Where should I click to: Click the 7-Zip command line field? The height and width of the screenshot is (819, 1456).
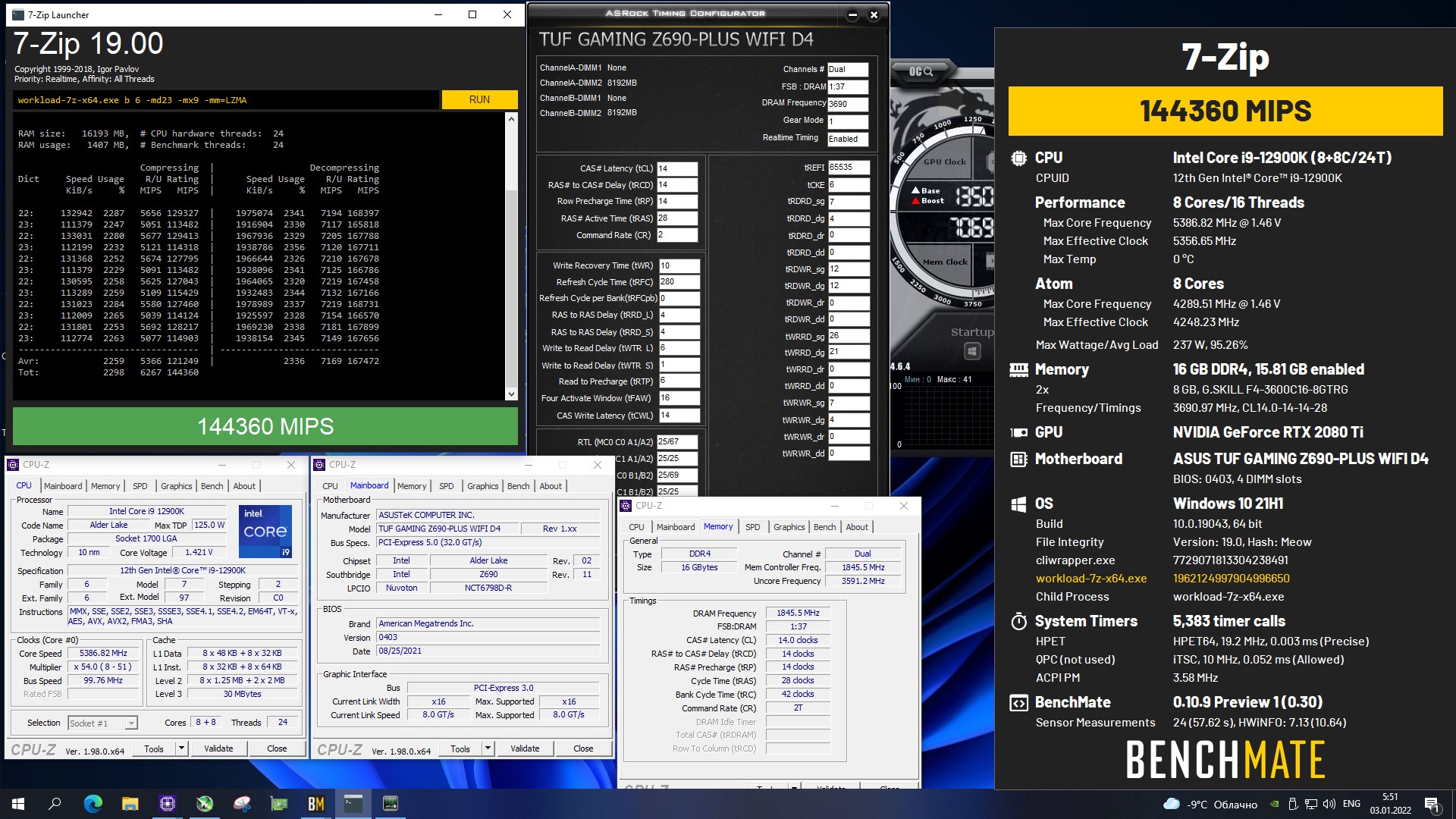point(226,99)
